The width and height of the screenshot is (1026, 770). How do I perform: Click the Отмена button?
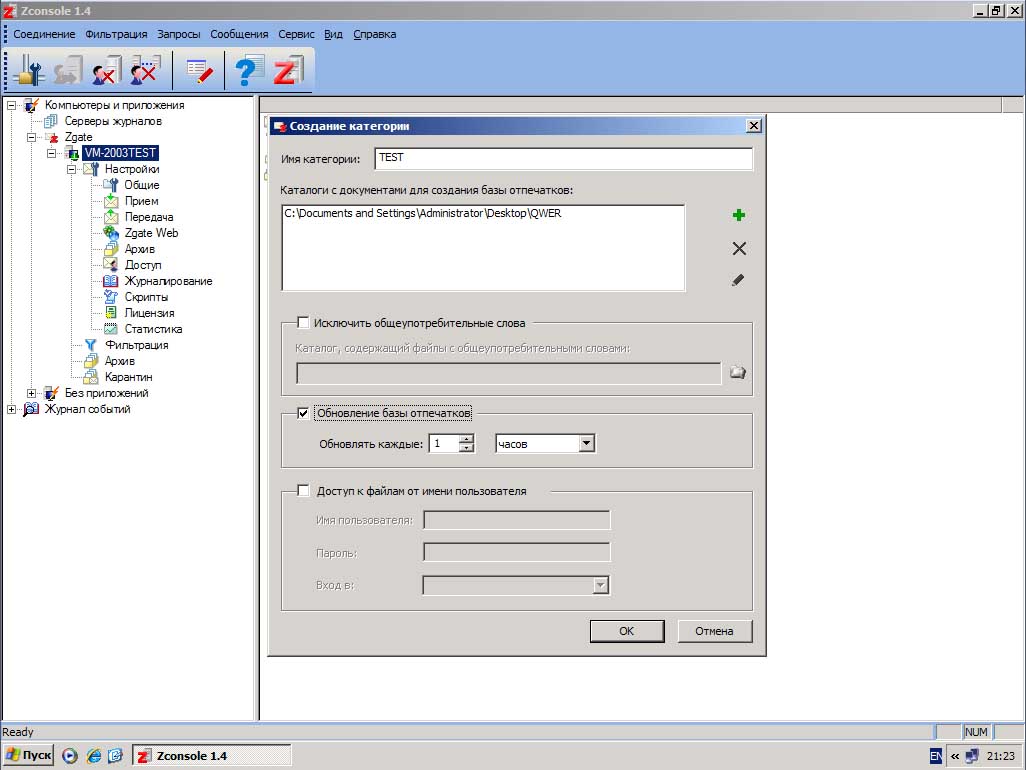714,631
